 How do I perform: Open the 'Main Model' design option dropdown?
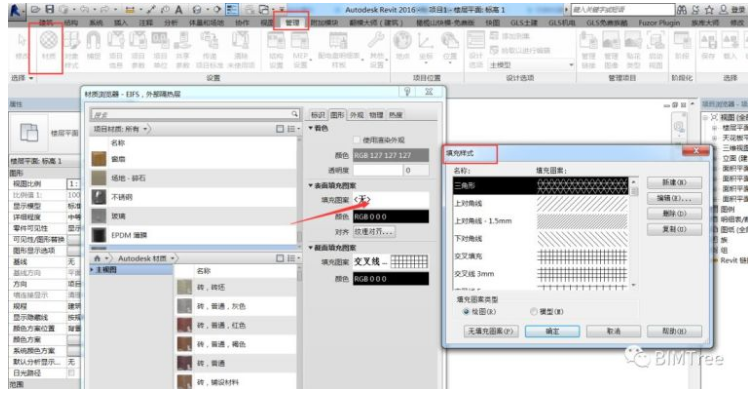point(532,65)
